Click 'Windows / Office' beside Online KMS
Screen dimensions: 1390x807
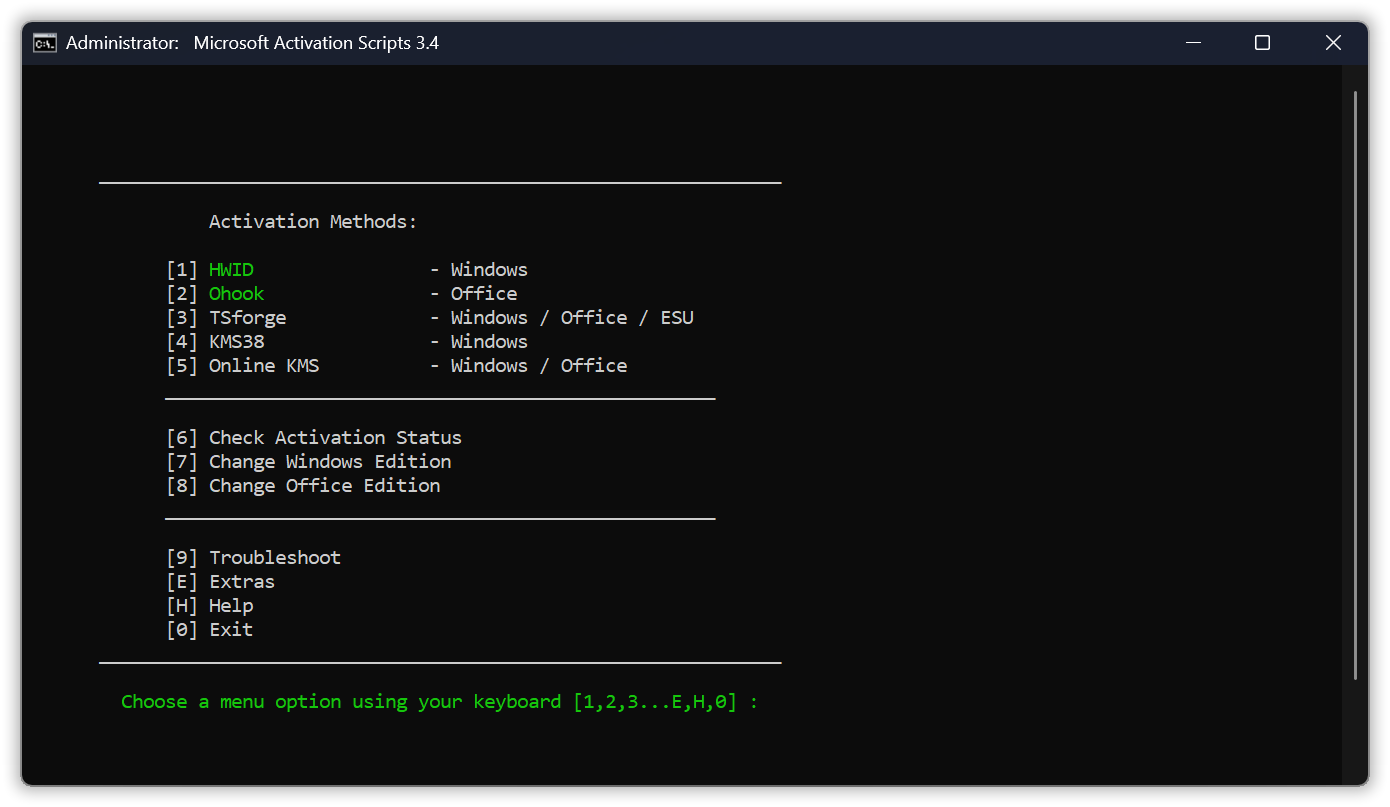[539, 365]
